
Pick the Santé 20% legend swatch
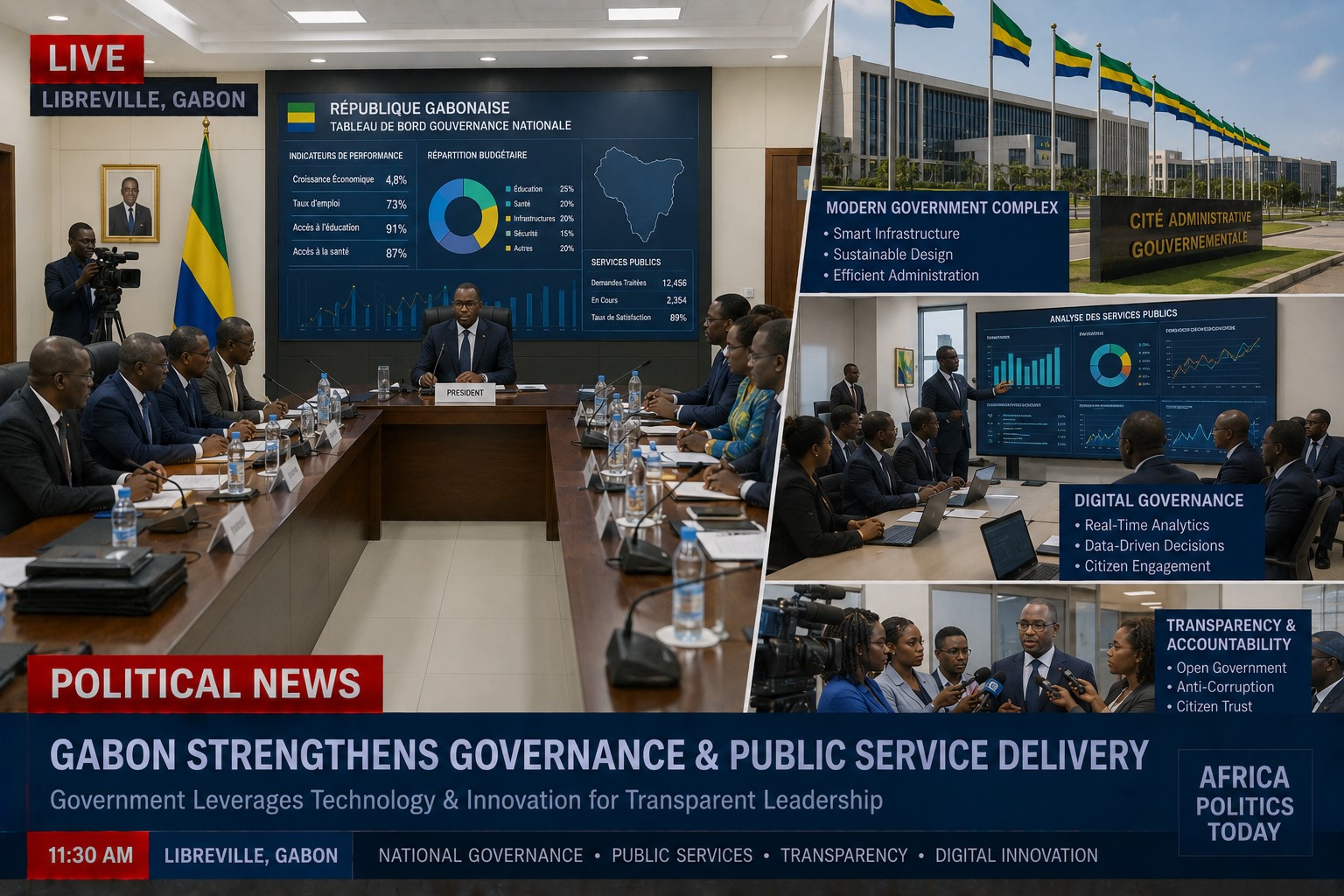(x=507, y=204)
